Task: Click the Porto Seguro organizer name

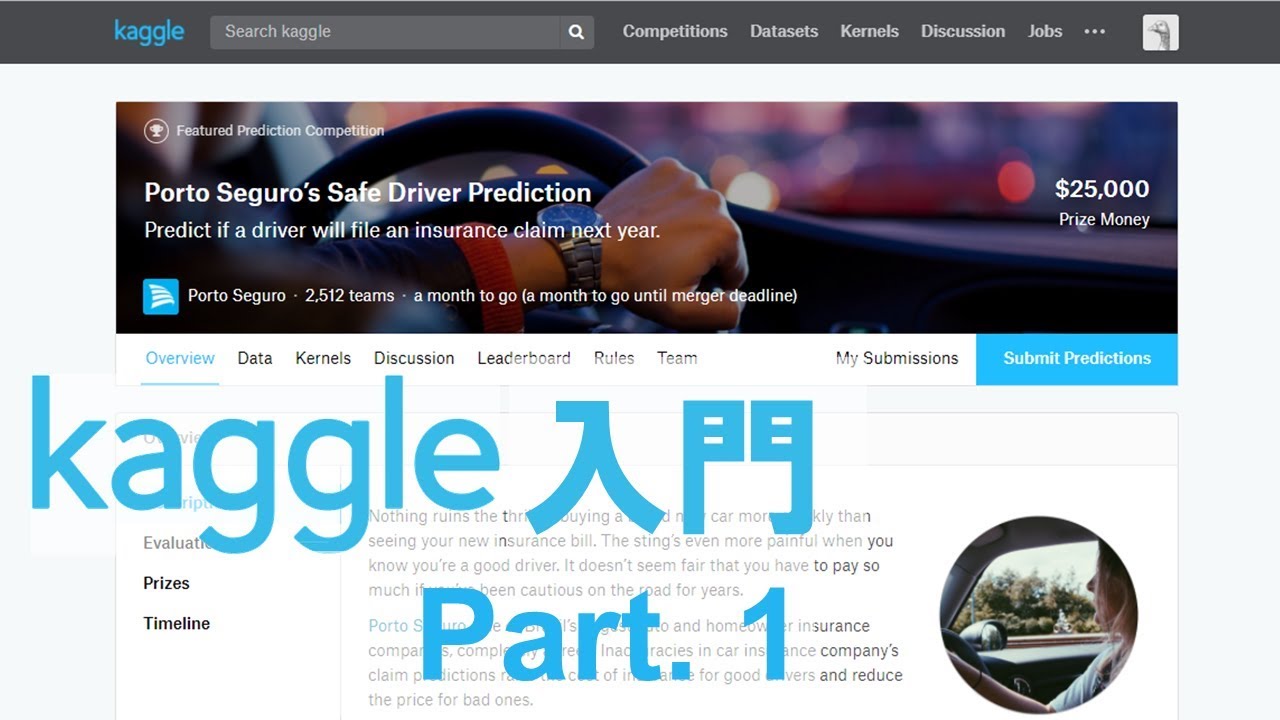Action: 237,296
